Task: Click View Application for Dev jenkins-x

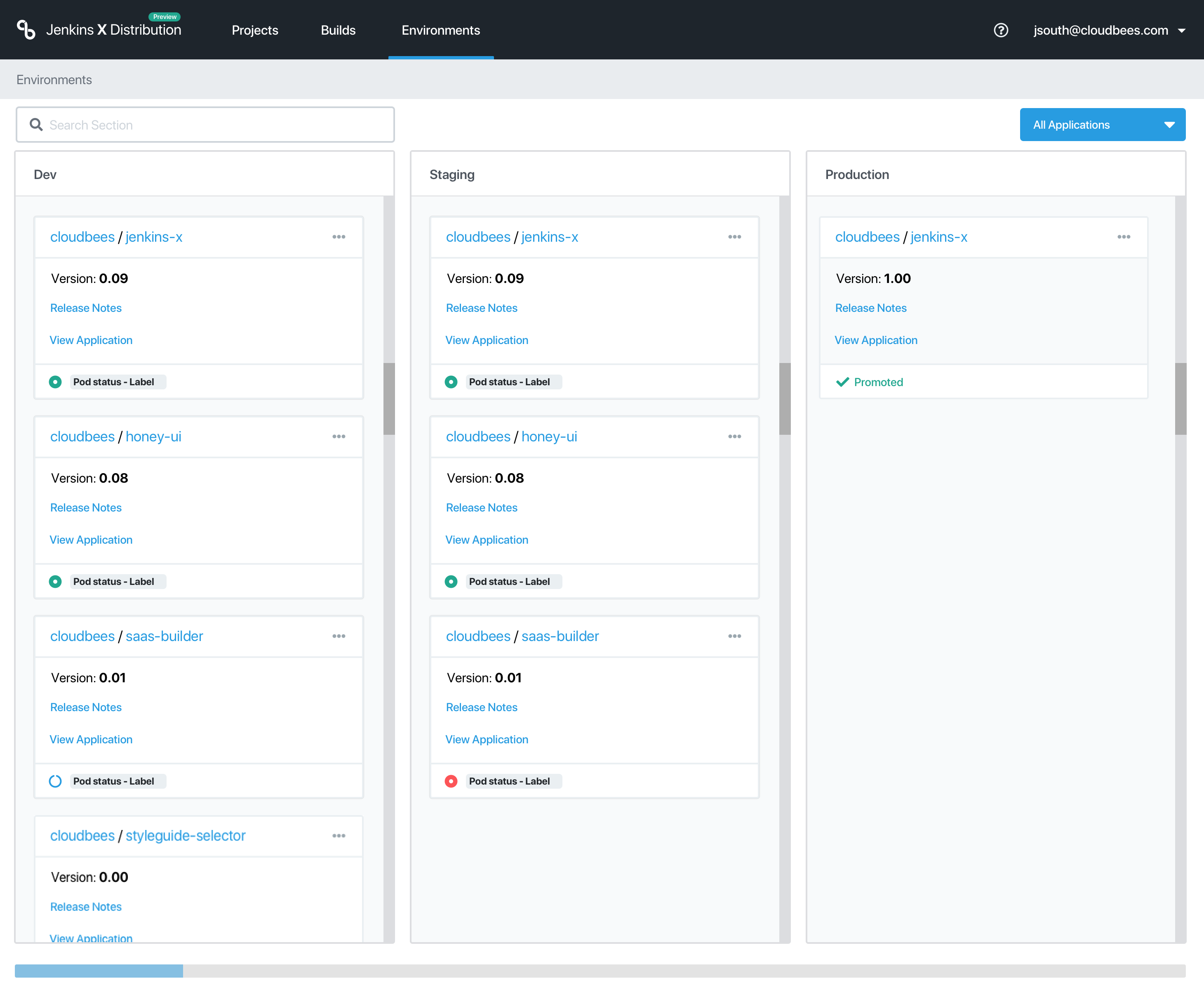Action: click(x=91, y=340)
